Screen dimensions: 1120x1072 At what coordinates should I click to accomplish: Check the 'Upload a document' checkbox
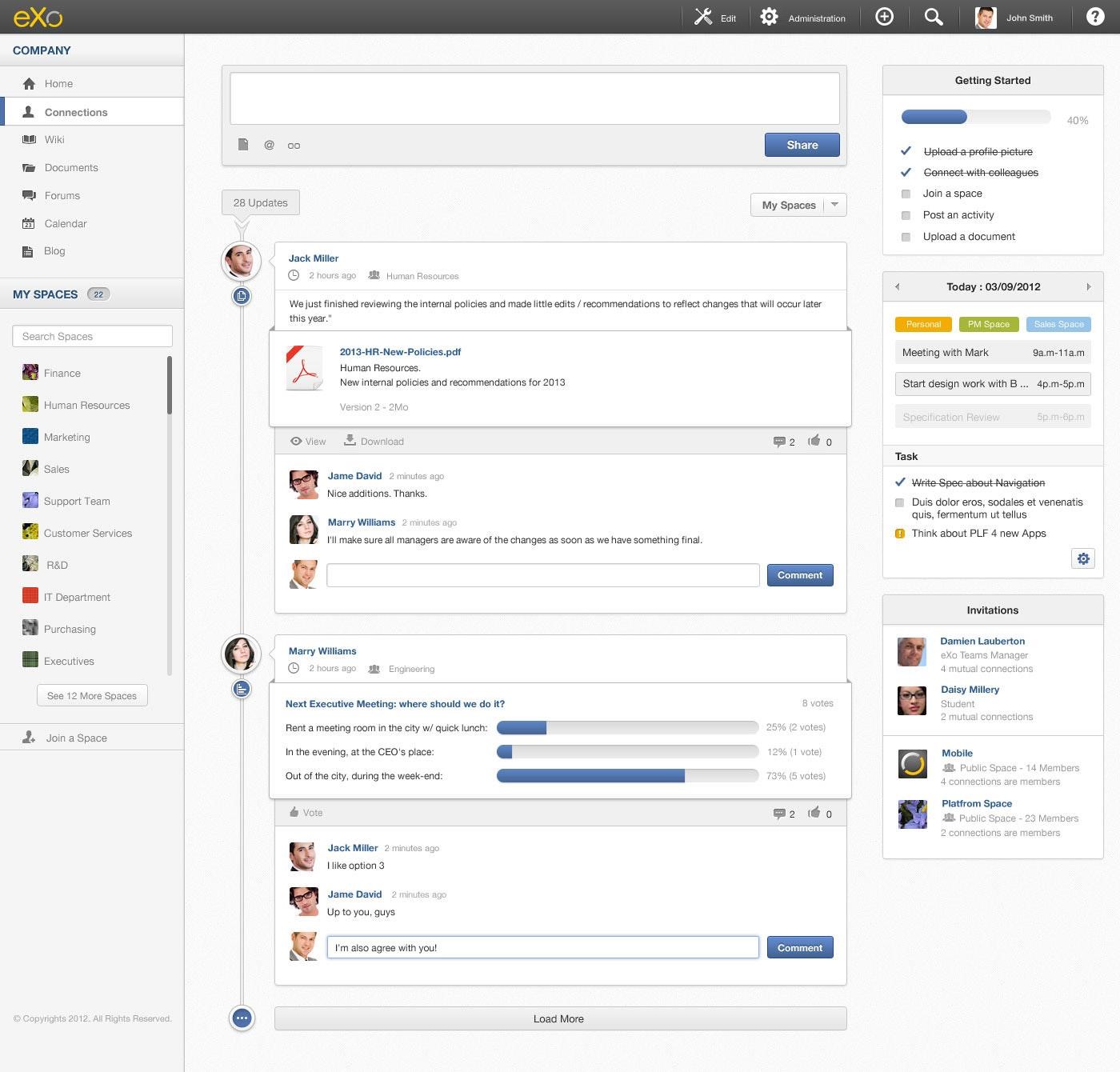[x=906, y=237]
